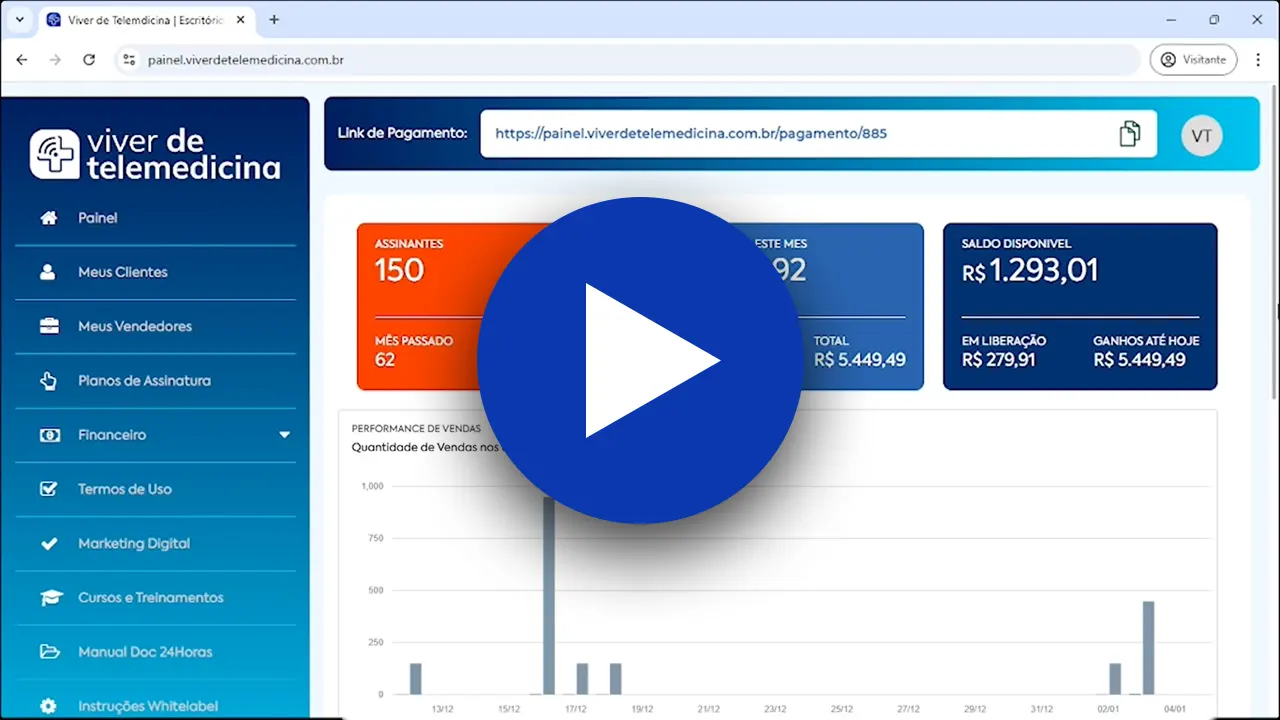Open the VT user avatar
The height and width of the screenshot is (720, 1280).
pyautogui.click(x=1202, y=136)
